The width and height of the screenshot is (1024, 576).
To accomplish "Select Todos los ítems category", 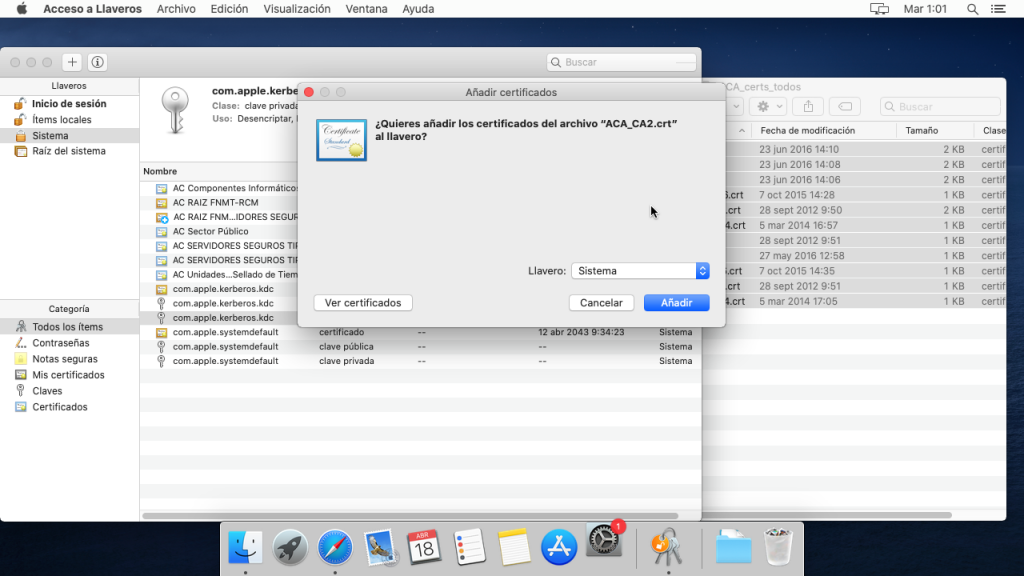I will click(x=67, y=327).
